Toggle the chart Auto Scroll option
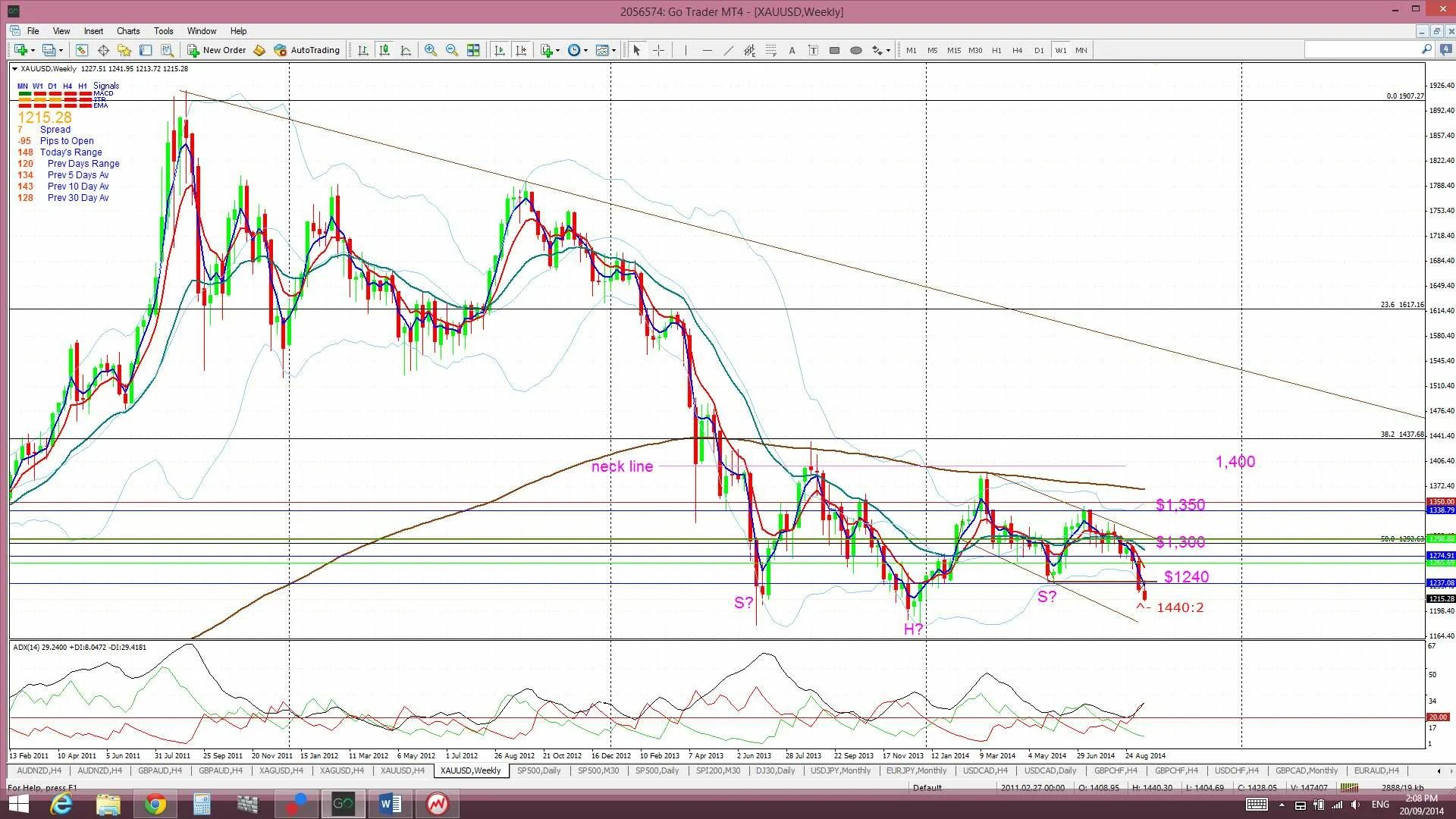Image resolution: width=1456 pixels, height=819 pixels. [500, 50]
